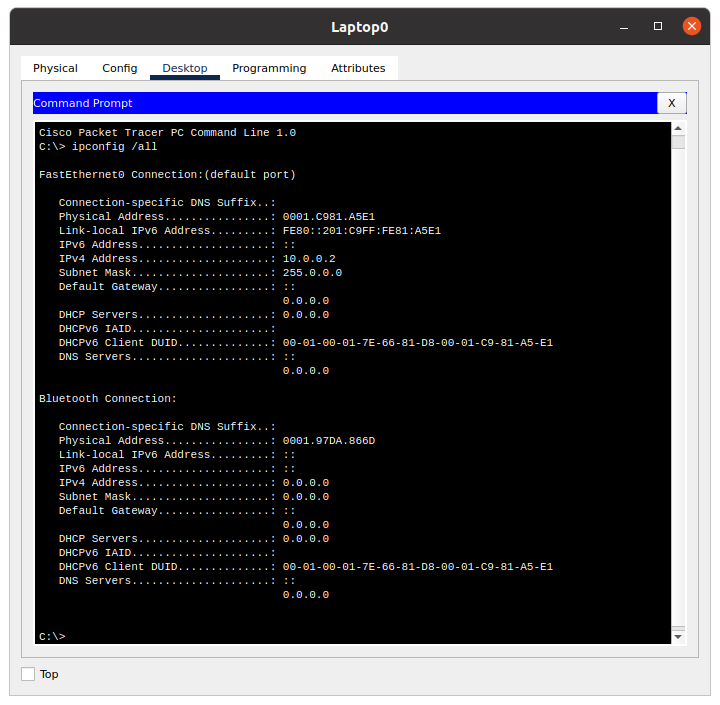The height and width of the screenshot is (705, 720).
Task: Switch to the Physical tab
Action: 55,68
